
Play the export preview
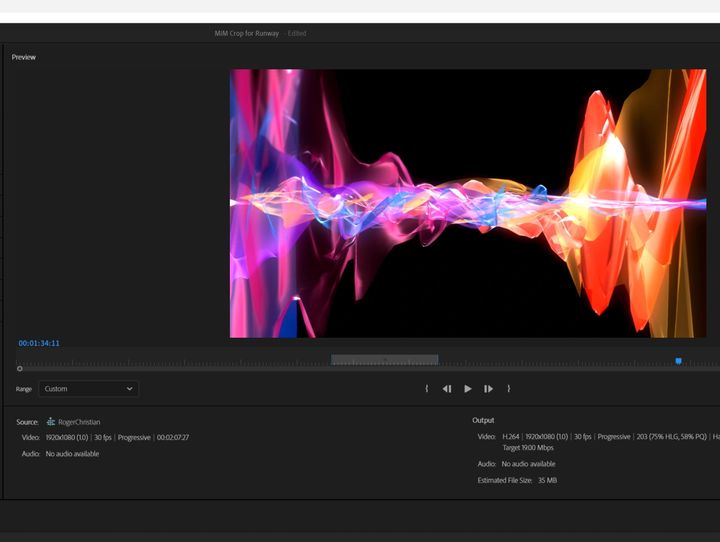(x=467, y=389)
